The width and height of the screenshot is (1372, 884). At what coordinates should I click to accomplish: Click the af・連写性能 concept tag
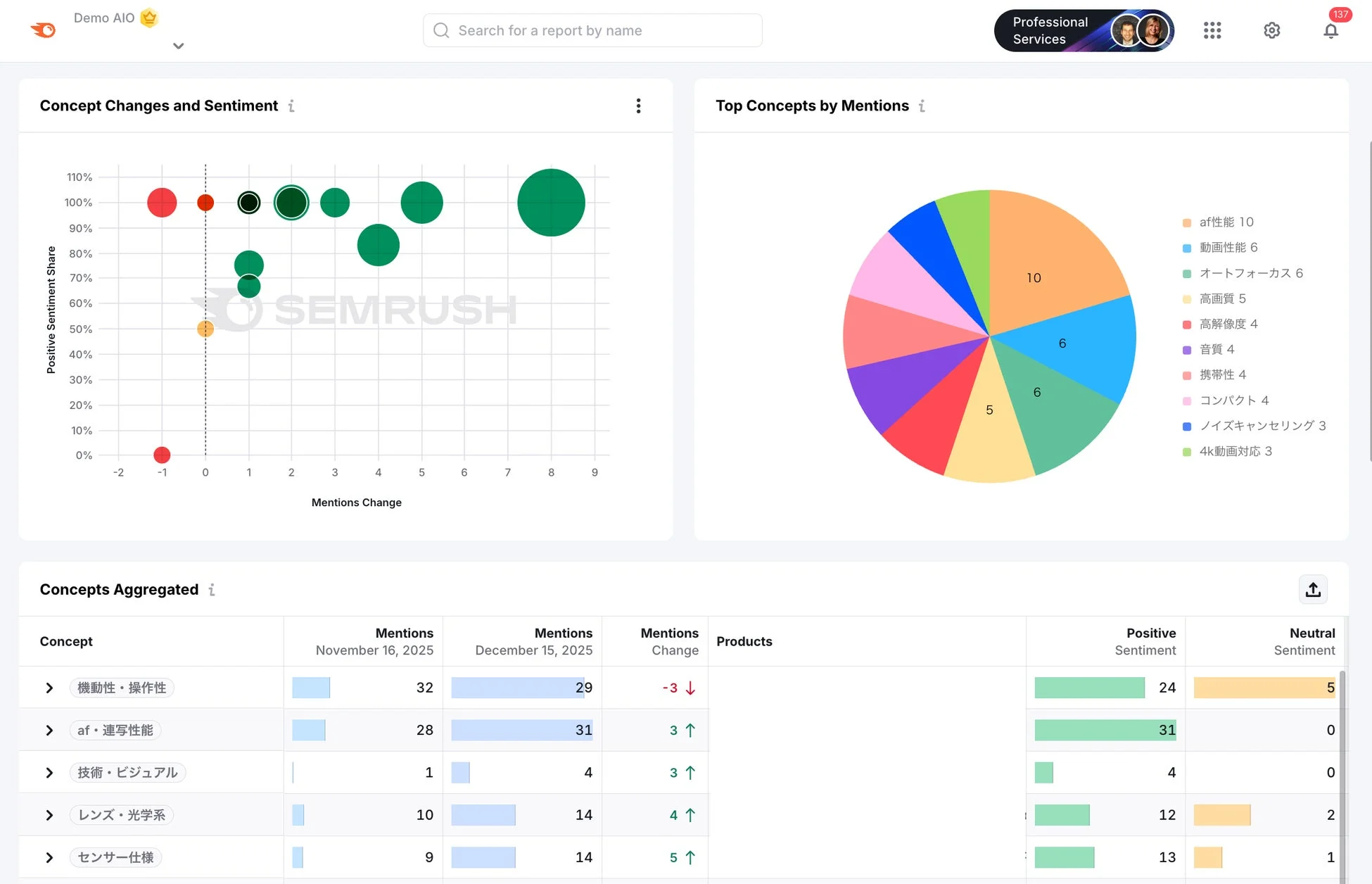(115, 731)
